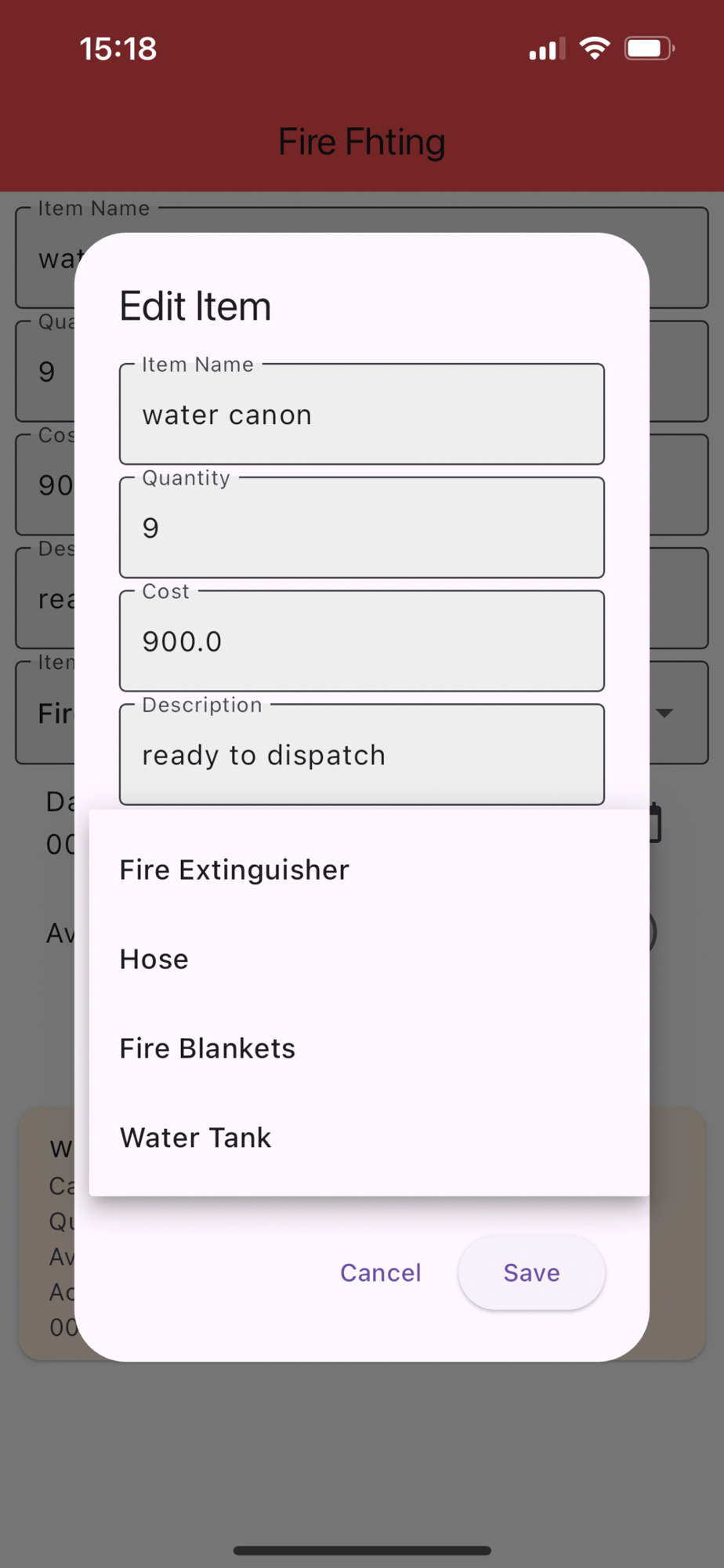Tap the calendar icon behind the dialog

655,823
